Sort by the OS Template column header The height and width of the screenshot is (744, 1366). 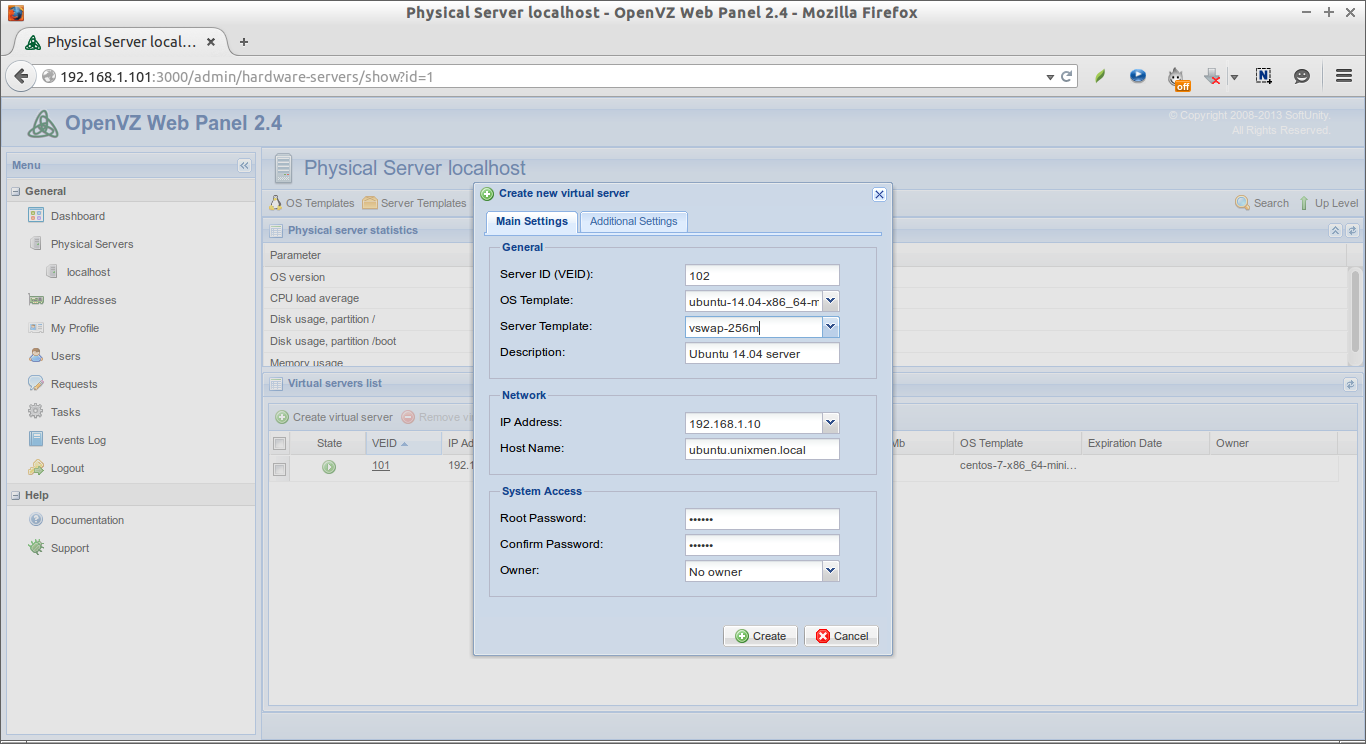click(1017, 443)
